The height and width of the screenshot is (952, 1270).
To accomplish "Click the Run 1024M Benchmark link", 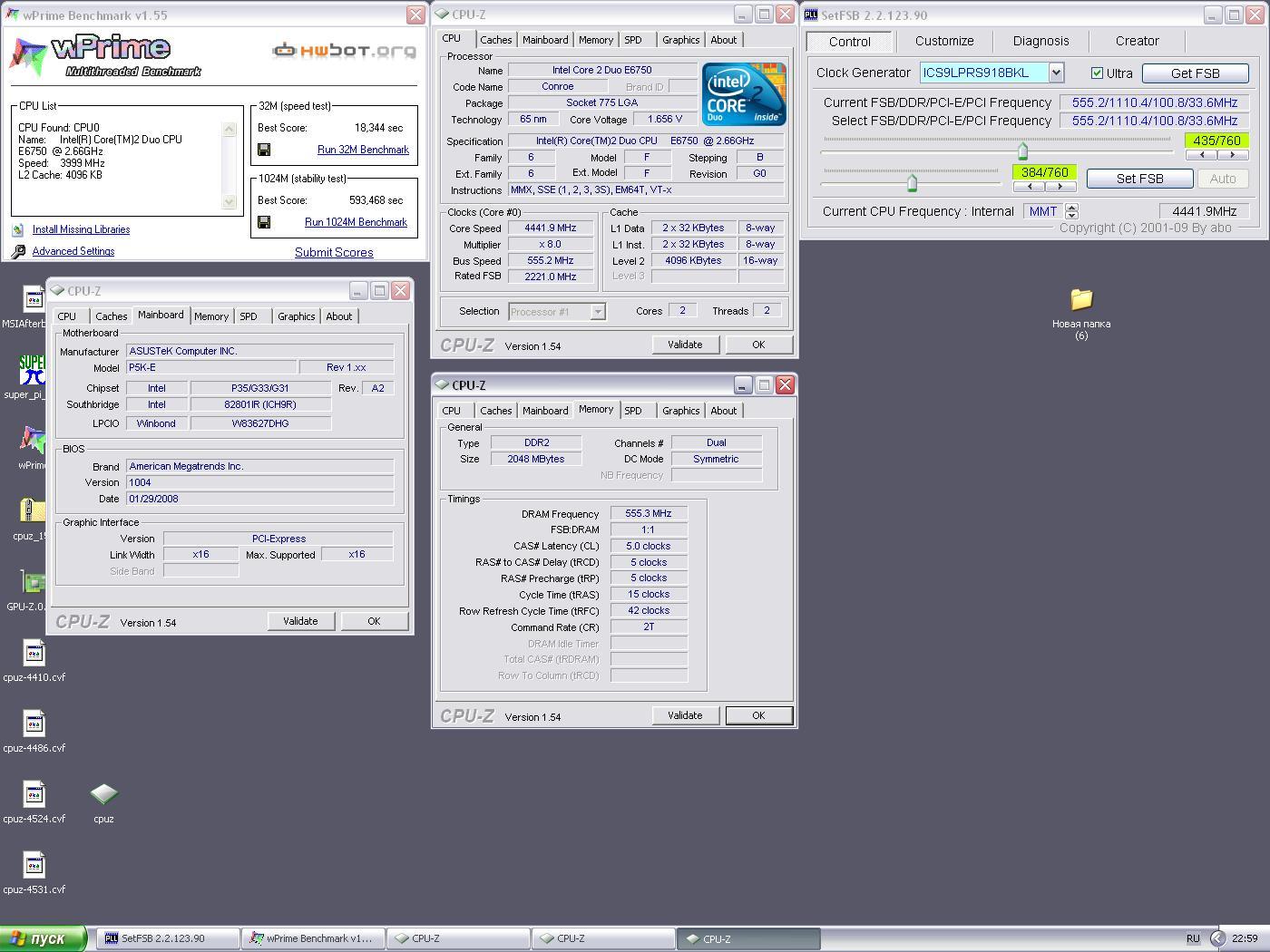I will click(356, 222).
